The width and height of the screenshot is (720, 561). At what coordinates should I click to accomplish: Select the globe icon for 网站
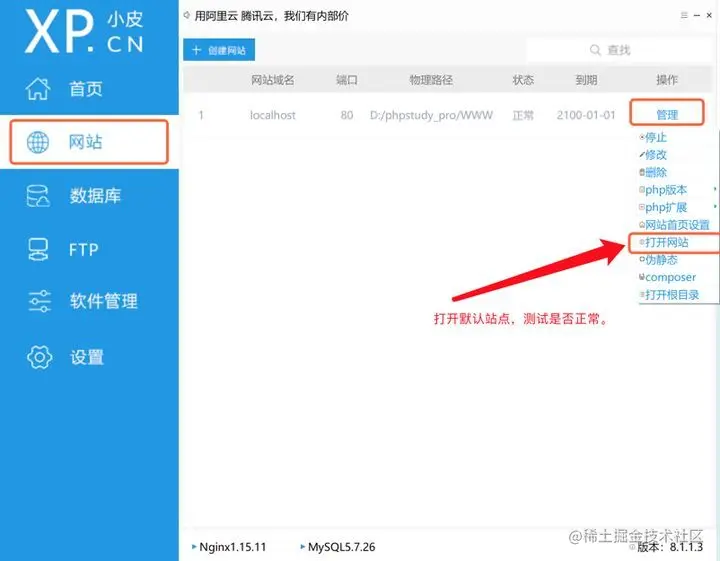click(x=38, y=142)
